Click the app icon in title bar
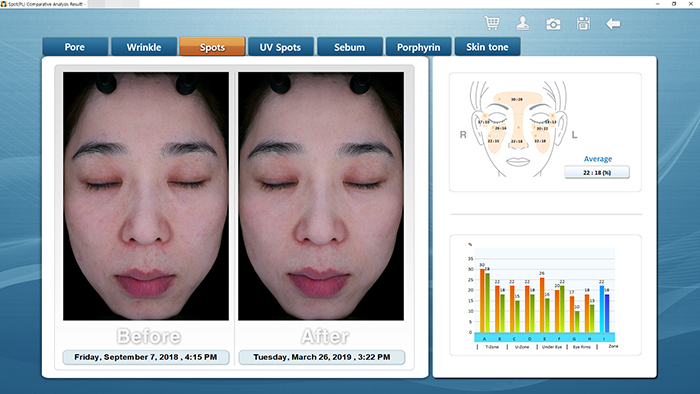Viewport: 700px width, 394px height. 4,4
